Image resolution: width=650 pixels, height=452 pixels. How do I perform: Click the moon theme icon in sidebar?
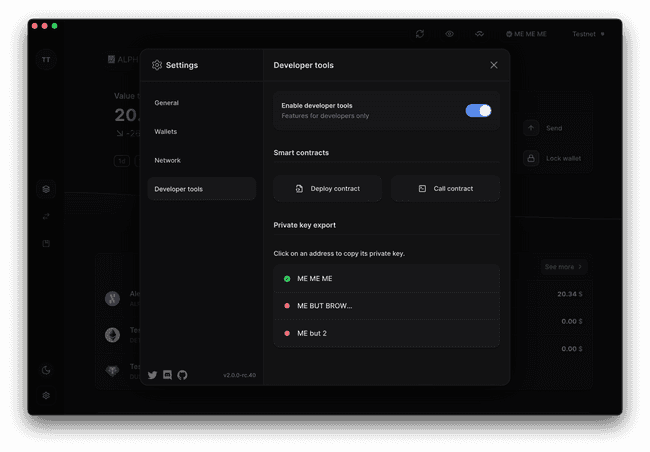point(46,370)
